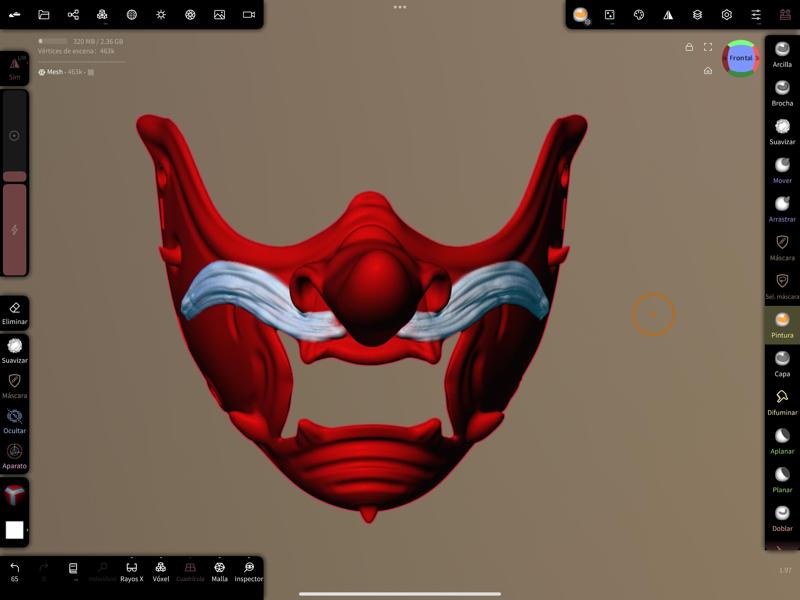Open the lighting sun menu
Image resolution: width=800 pixels, height=600 pixels.
(161, 14)
